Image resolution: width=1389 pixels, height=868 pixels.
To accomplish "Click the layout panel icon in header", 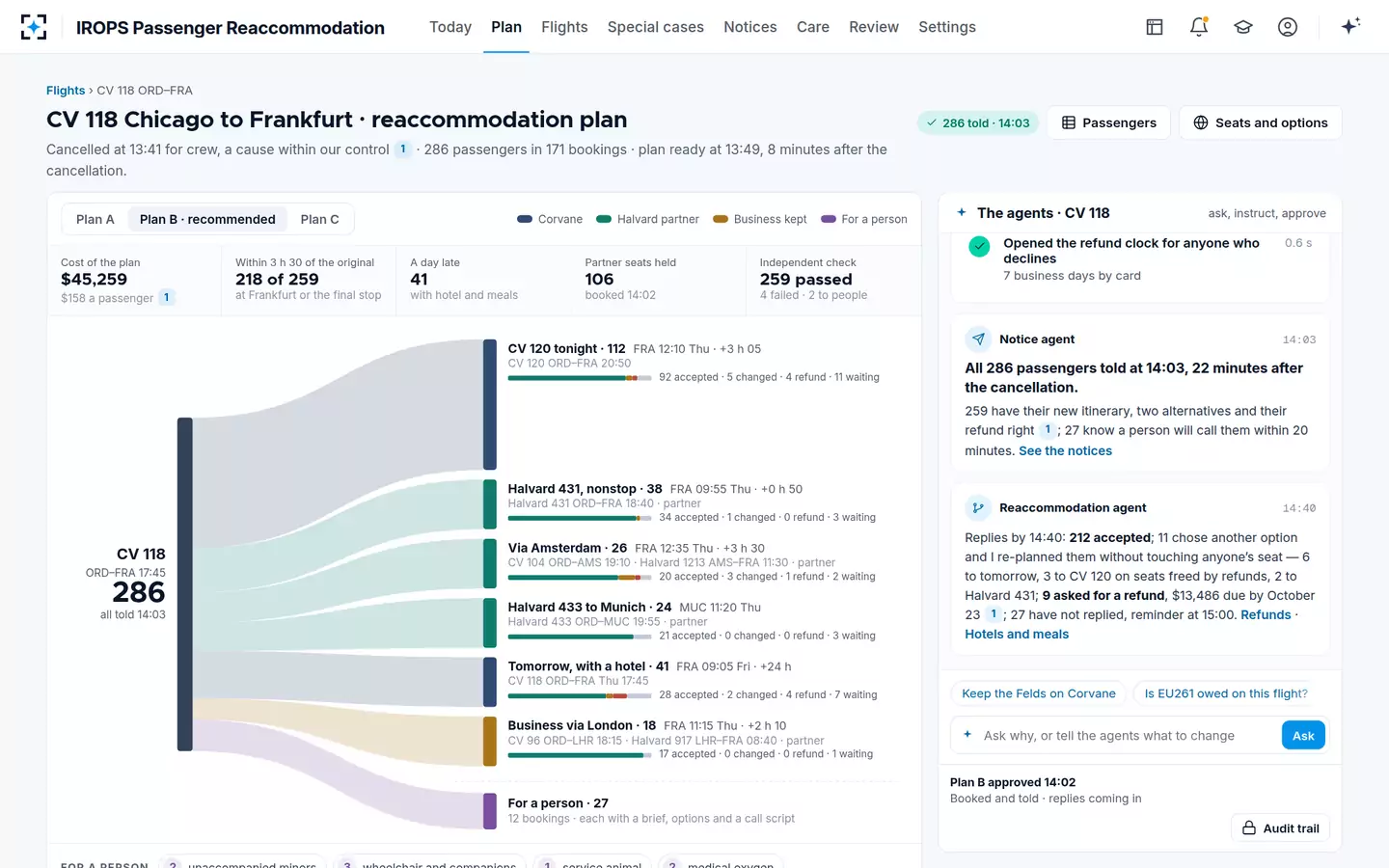I will click(1155, 27).
